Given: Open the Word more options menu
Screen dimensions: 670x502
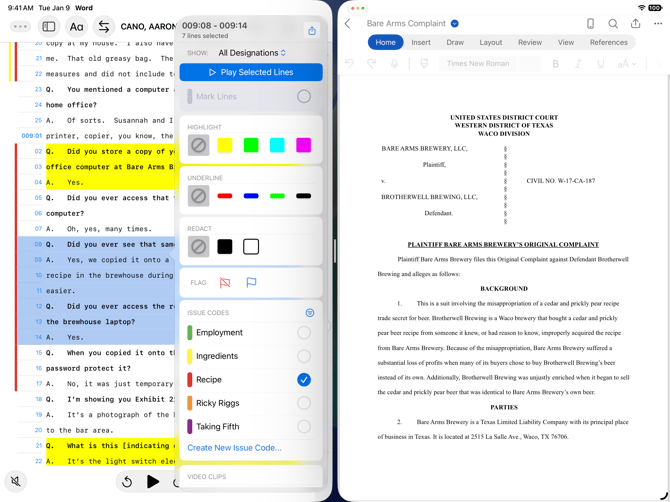Looking at the screenshot, I should coord(658,24).
